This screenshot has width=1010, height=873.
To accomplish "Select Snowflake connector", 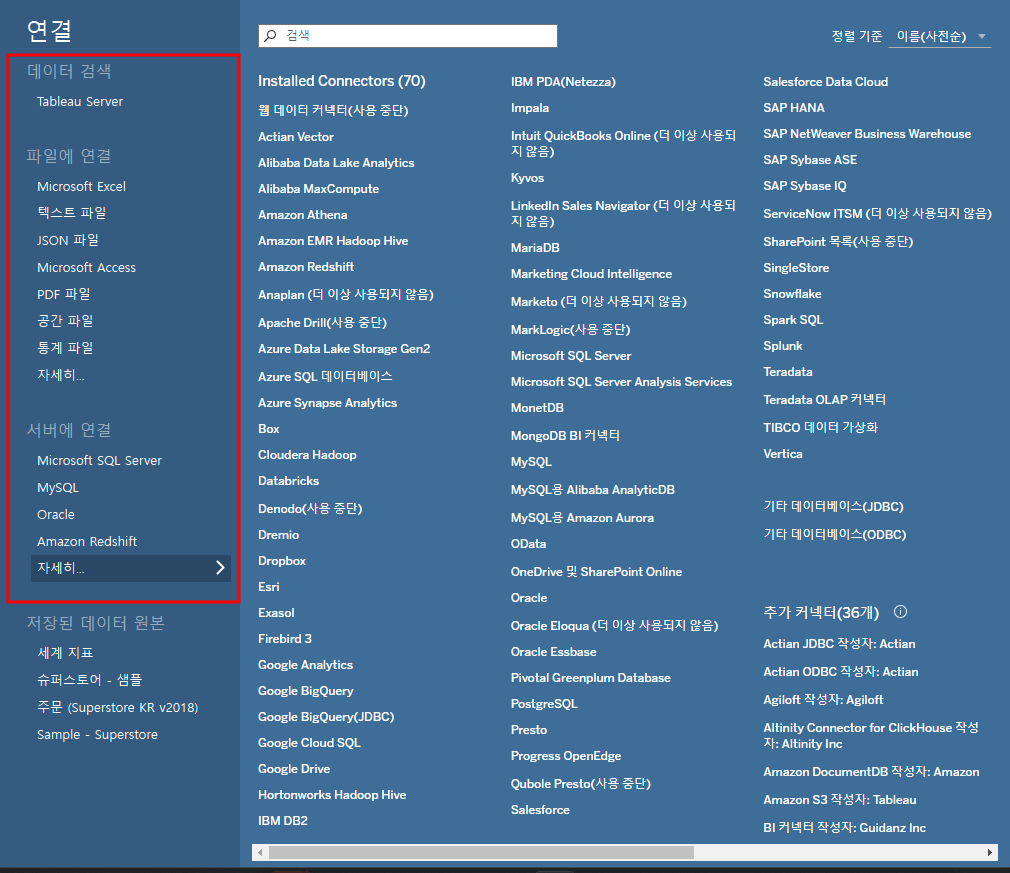I will click(792, 294).
